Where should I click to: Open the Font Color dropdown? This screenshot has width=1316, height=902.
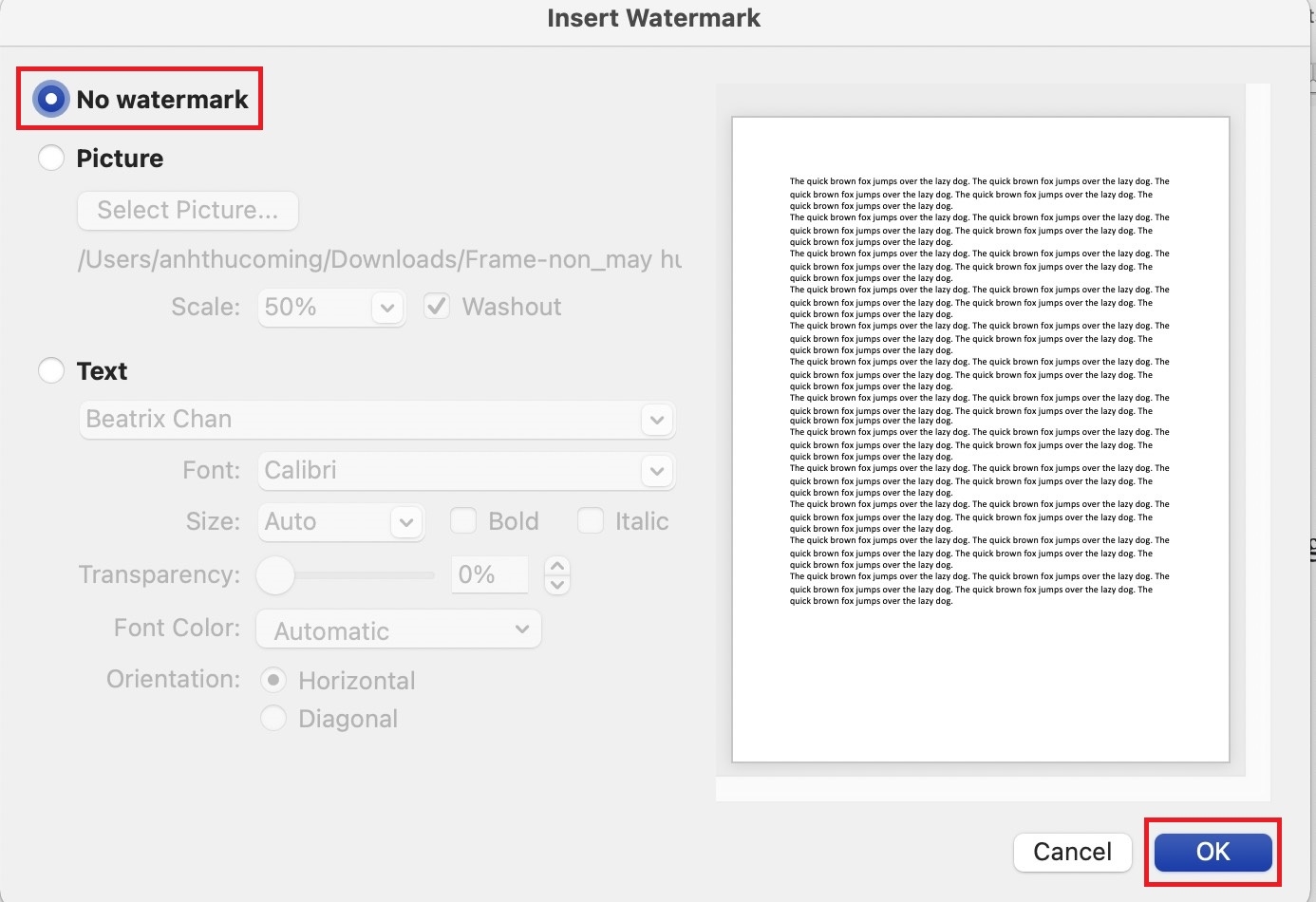coord(521,630)
